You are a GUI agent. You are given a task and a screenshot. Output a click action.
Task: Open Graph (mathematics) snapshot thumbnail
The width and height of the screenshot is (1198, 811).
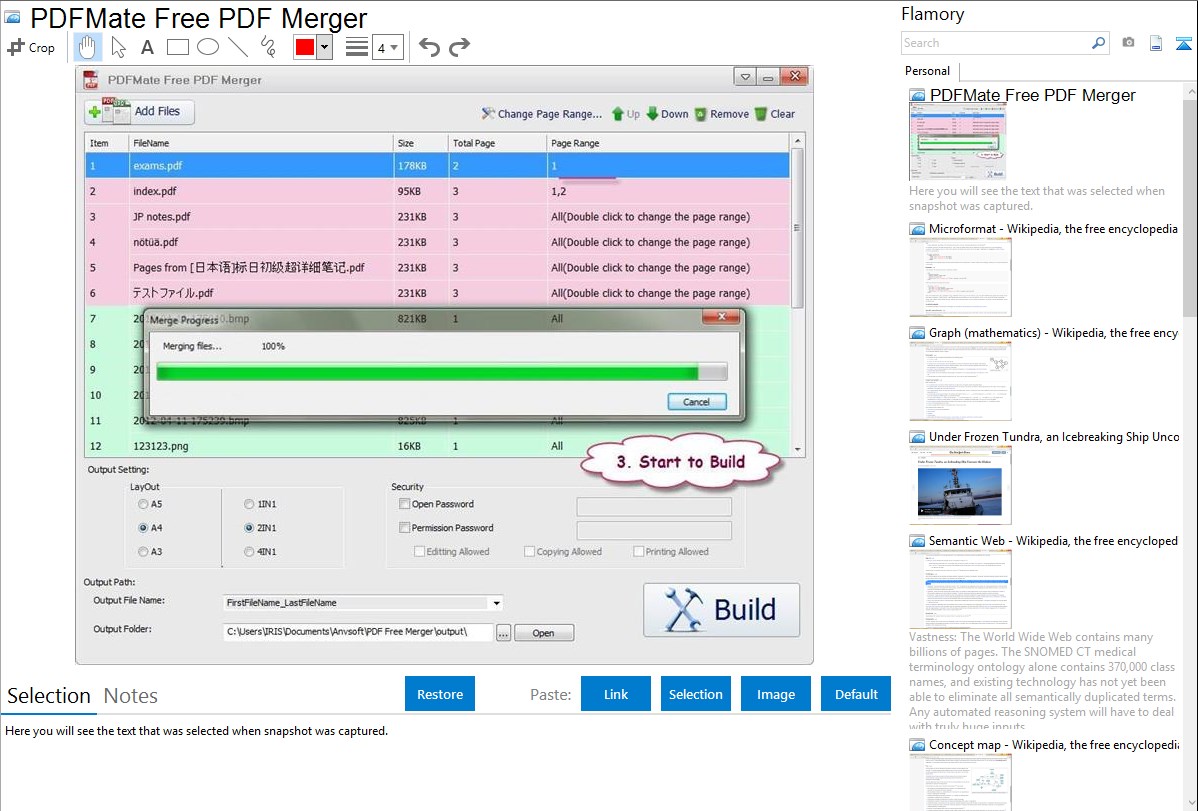pos(960,381)
